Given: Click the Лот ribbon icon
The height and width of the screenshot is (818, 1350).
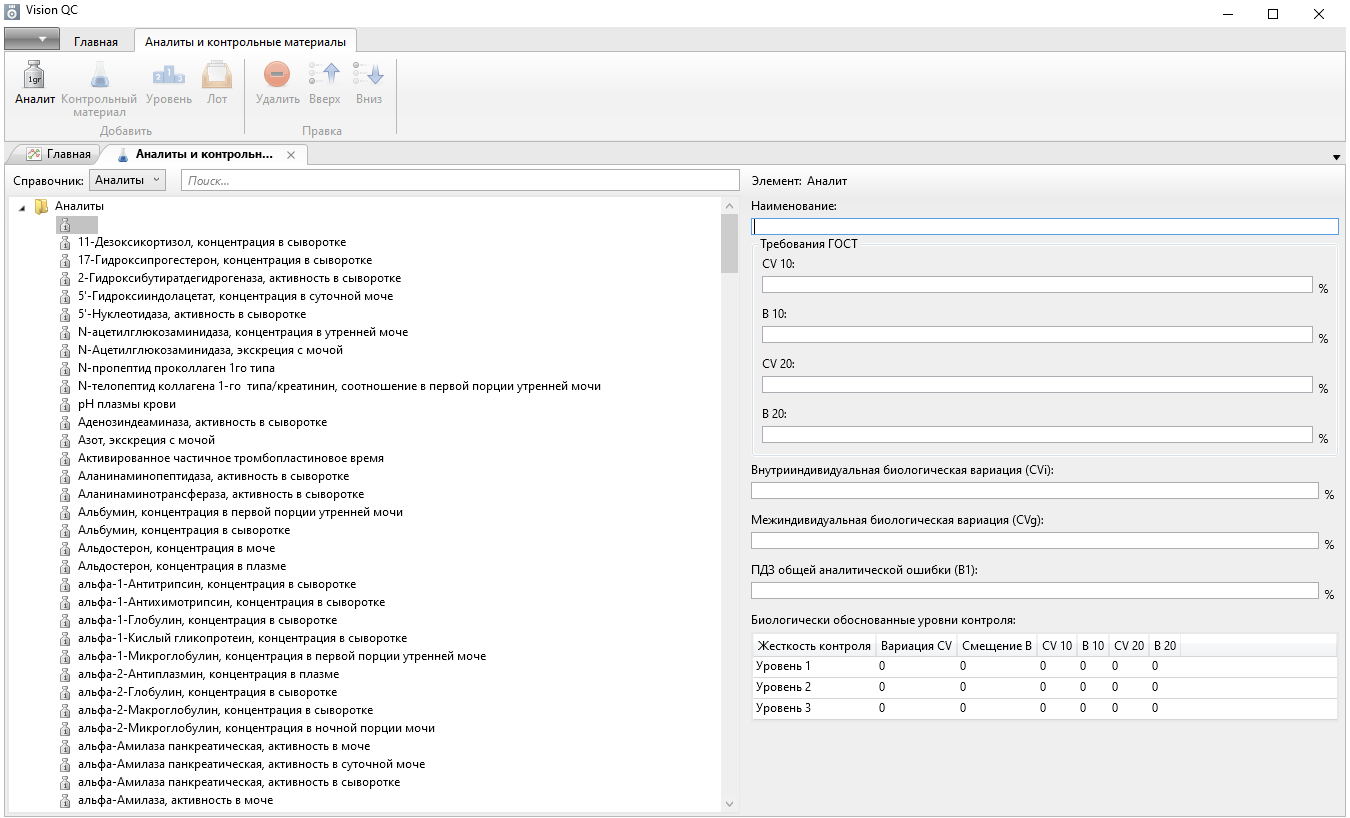Looking at the screenshot, I should 217,75.
